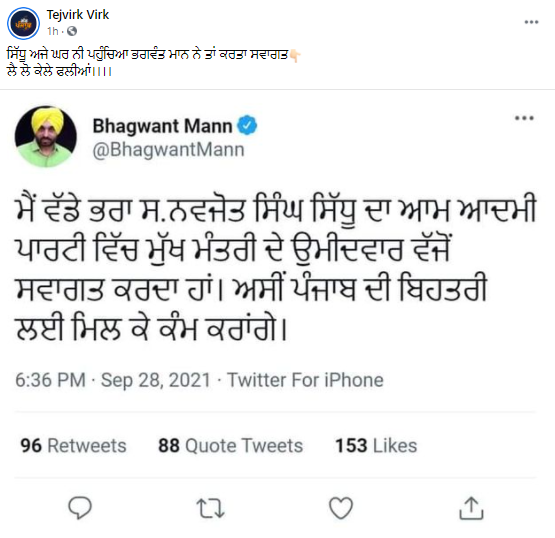Like the tweet with the heart icon
Screen dimensions: 555x538
341,508
